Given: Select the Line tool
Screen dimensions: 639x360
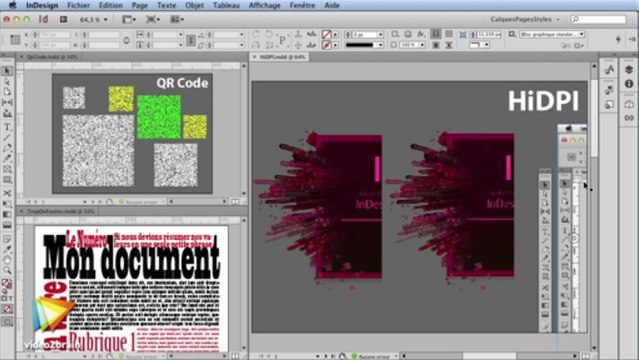Looking at the screenshot, I should [7, 137].
